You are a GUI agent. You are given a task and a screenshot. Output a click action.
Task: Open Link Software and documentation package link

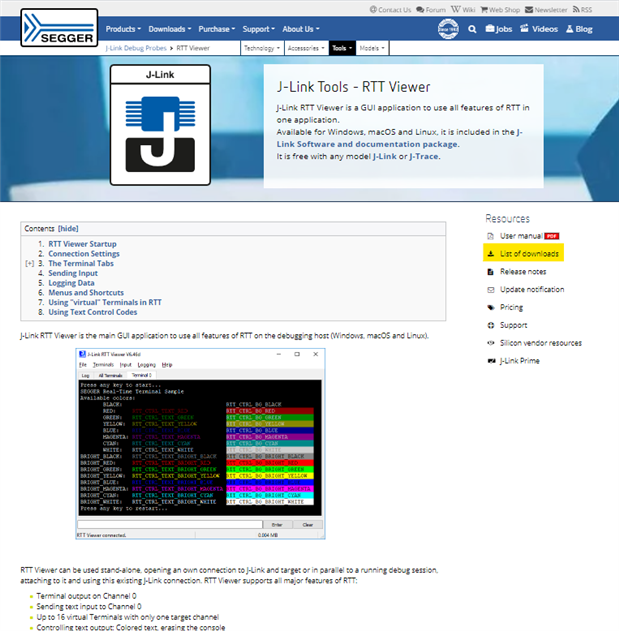tap(367, 144)
